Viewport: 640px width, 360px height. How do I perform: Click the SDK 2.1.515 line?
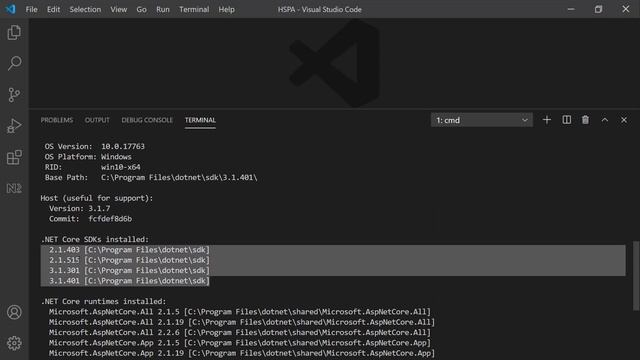(x=129, y=260)
